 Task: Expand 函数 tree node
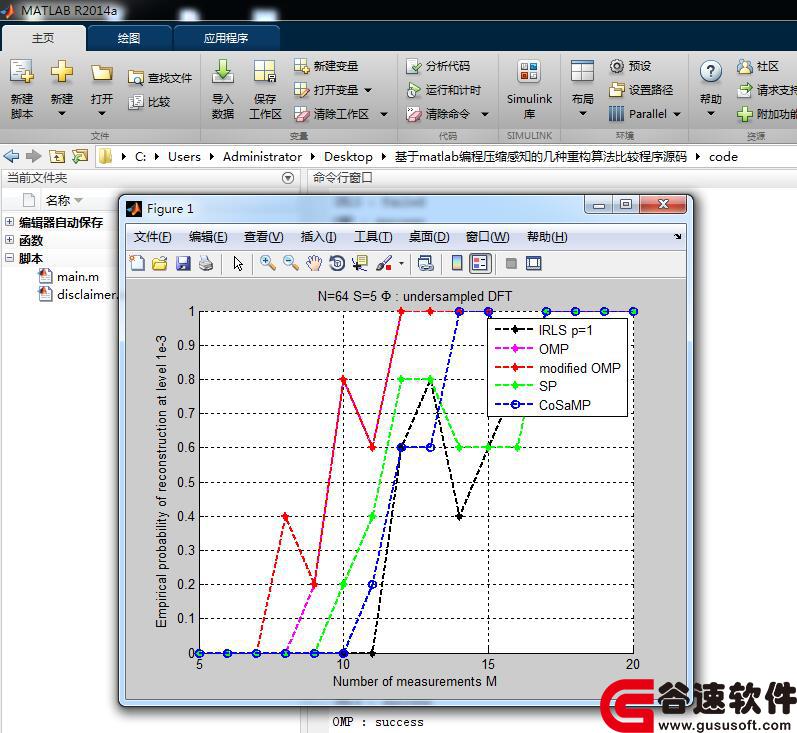tap(9, 239)
